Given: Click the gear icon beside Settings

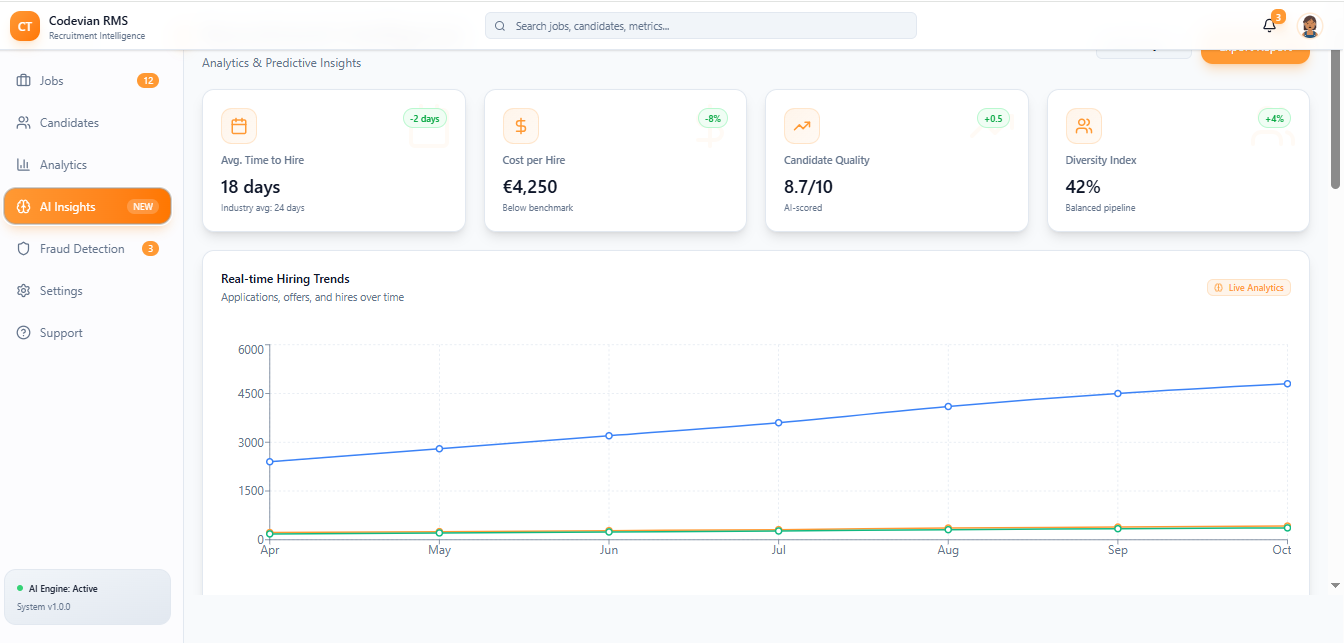Looking at the screenshot, I should coord(24,291).
